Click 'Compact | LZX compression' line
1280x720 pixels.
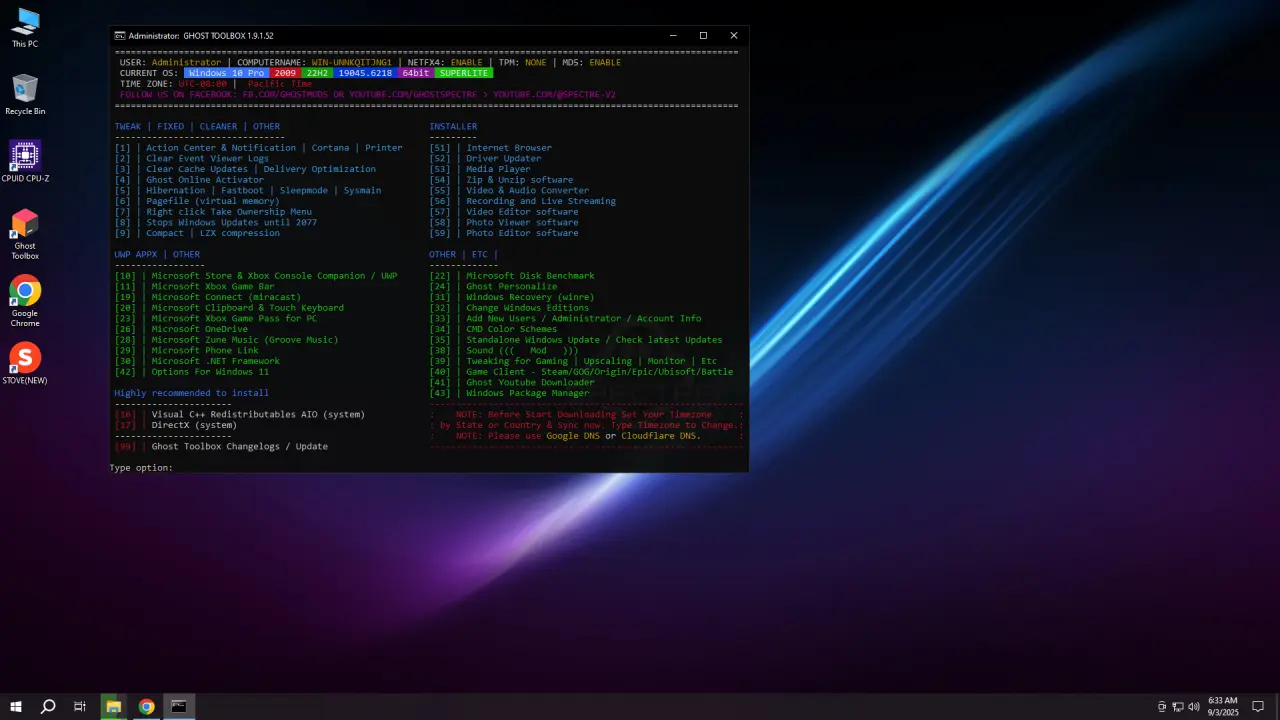click(x=197, y=233)
